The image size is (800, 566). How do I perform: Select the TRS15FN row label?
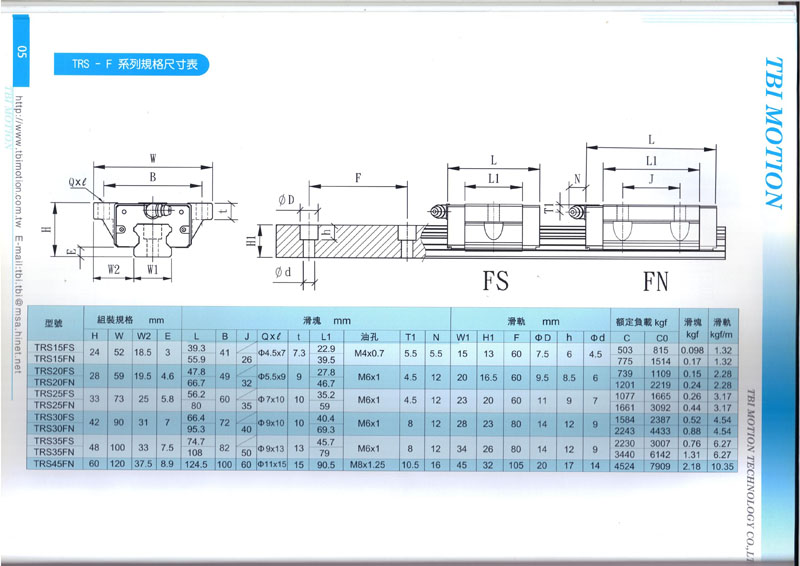54,358
